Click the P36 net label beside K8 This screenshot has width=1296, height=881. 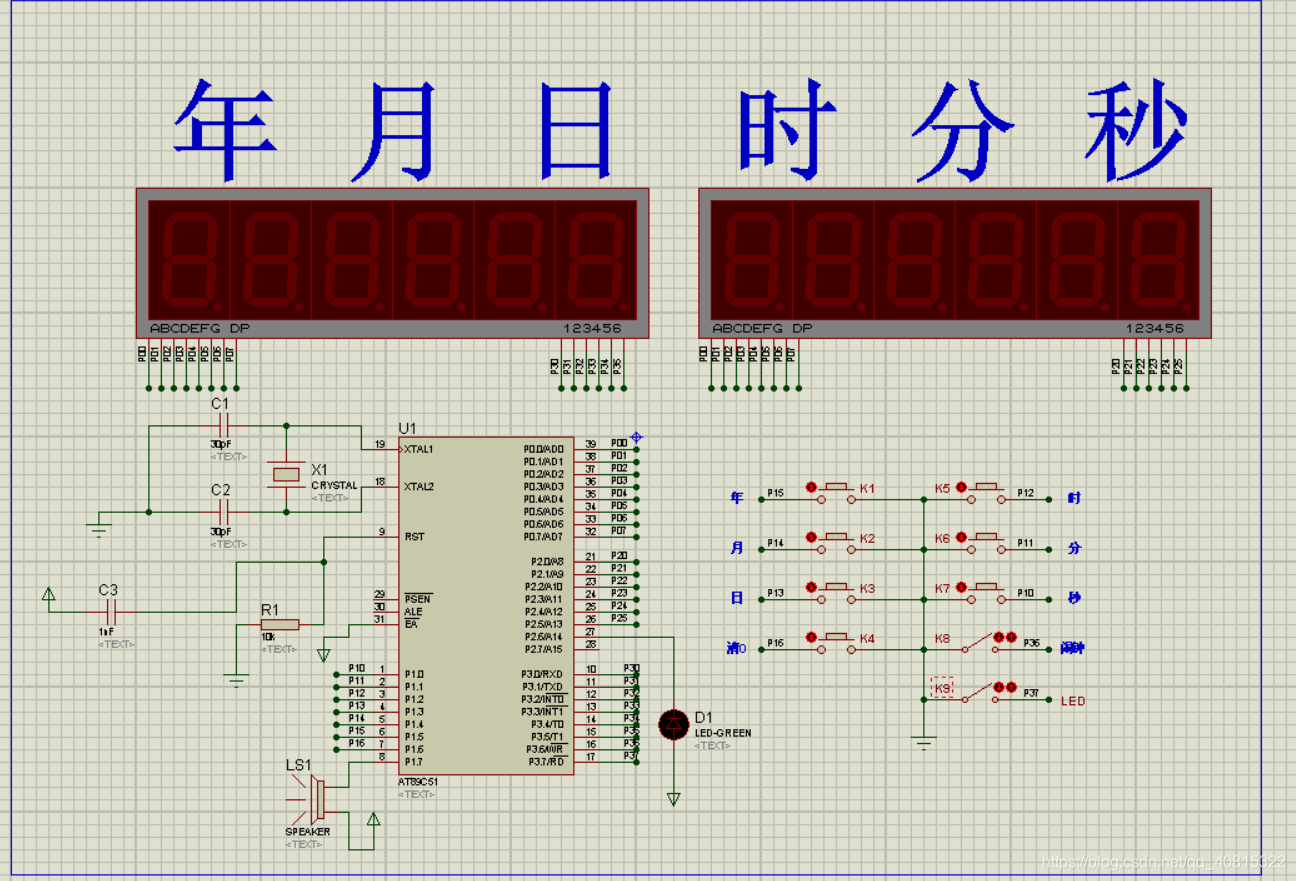click(1032, 643)
